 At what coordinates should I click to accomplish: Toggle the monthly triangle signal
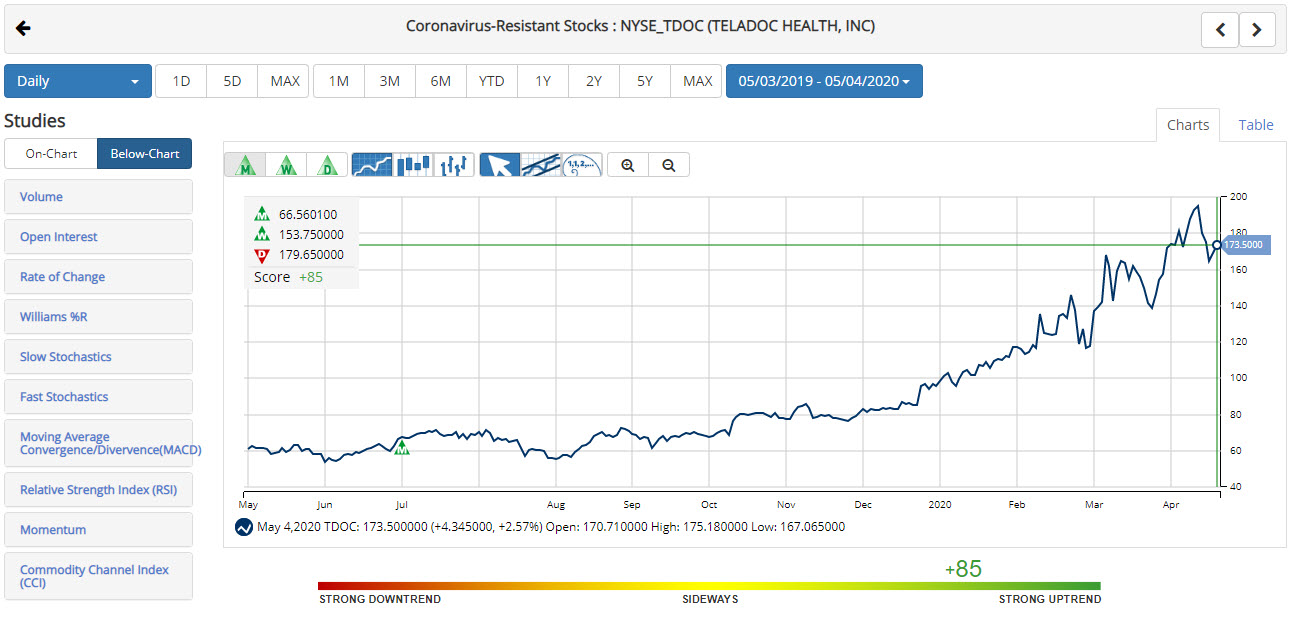pos(244,165)
